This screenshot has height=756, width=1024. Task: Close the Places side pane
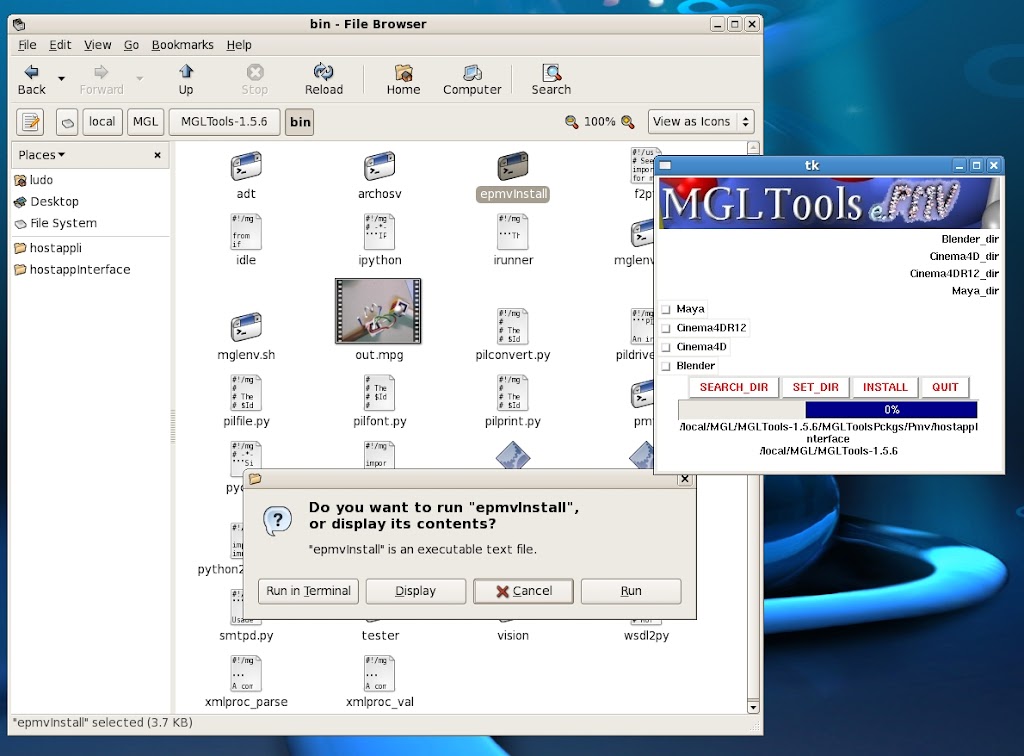click(x=157, y=155)
